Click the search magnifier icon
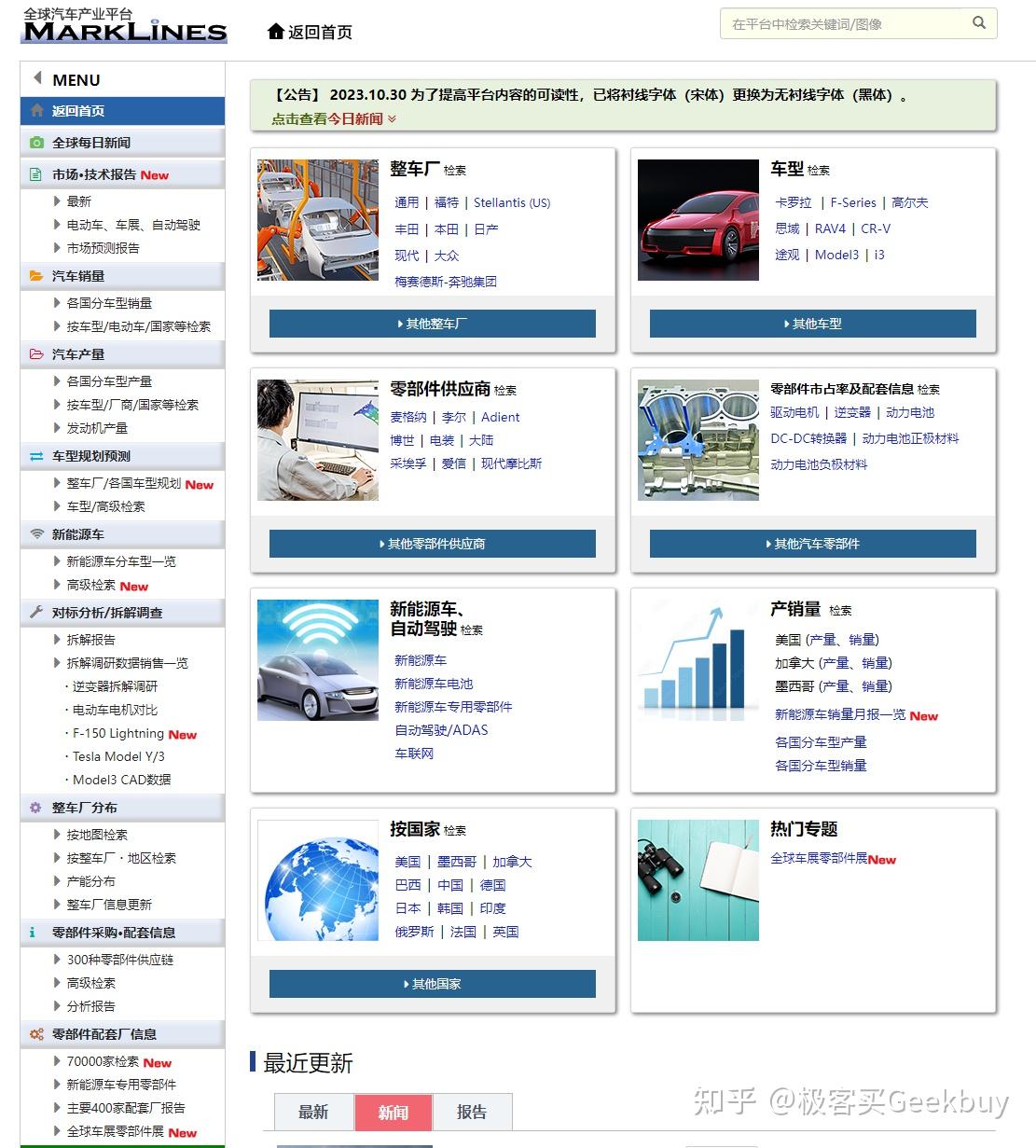Viewport: 1036px width, 1148px height. coord(978,23)
